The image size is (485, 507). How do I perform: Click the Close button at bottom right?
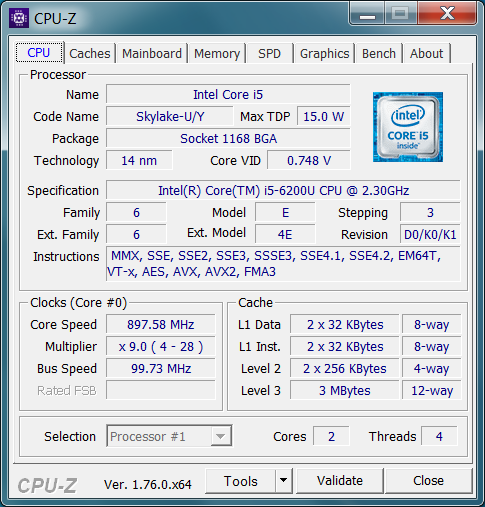pos(429,481)
